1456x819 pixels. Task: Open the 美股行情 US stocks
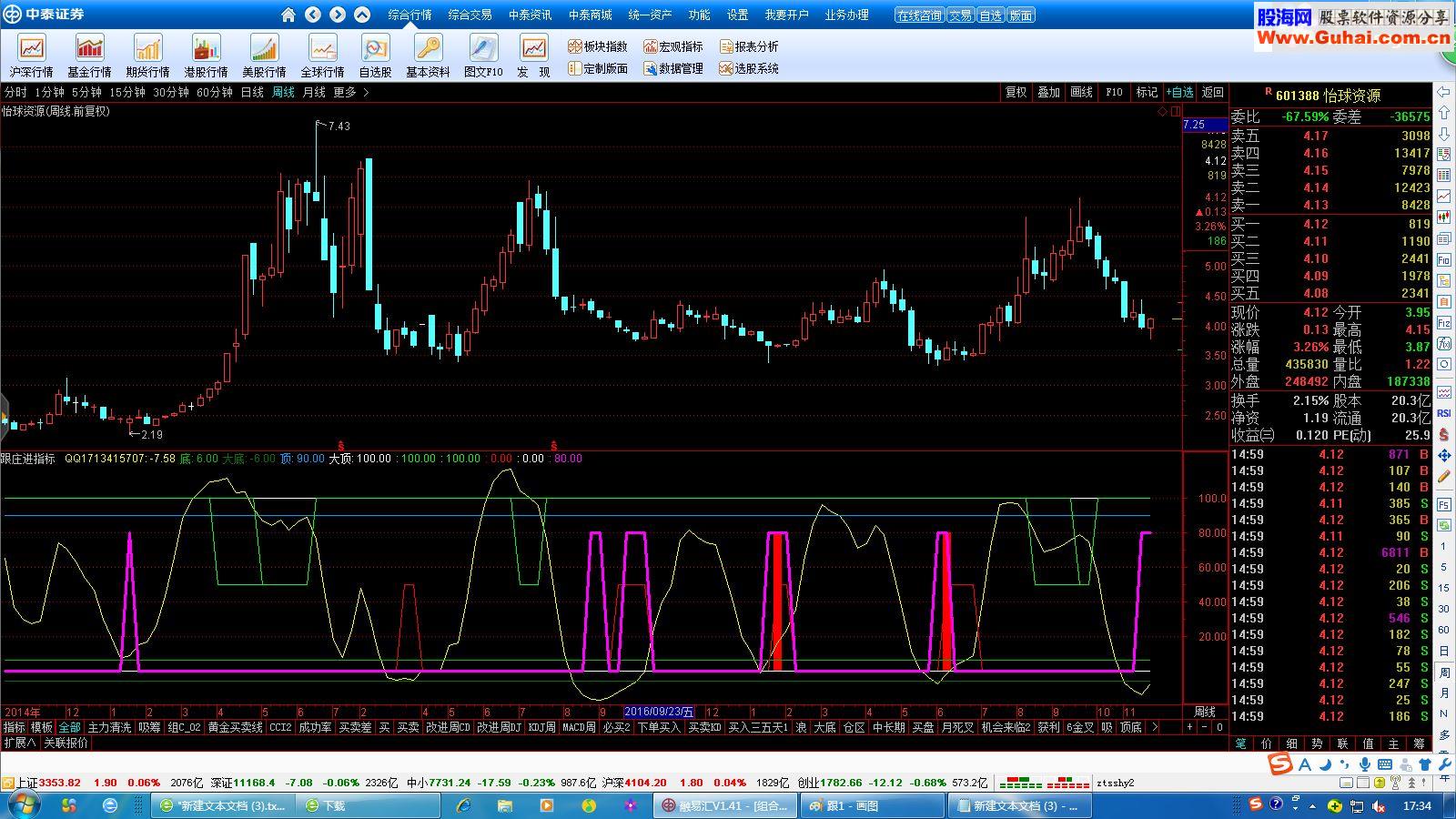pos(264,56)
